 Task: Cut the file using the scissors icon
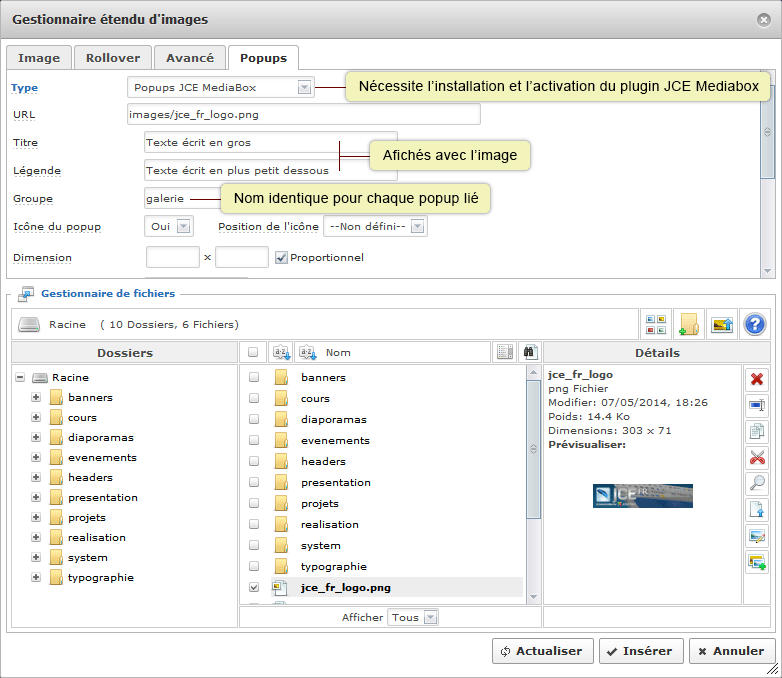(756, 457)
